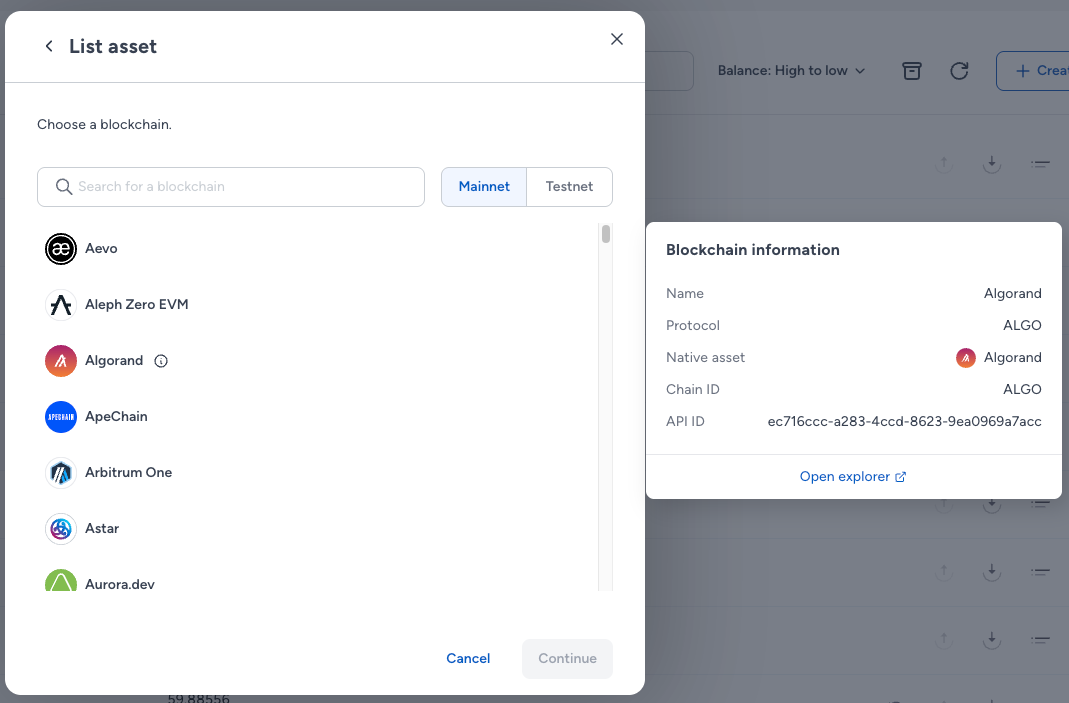Click the archive box icon in toolbar

tap(912, 70)
